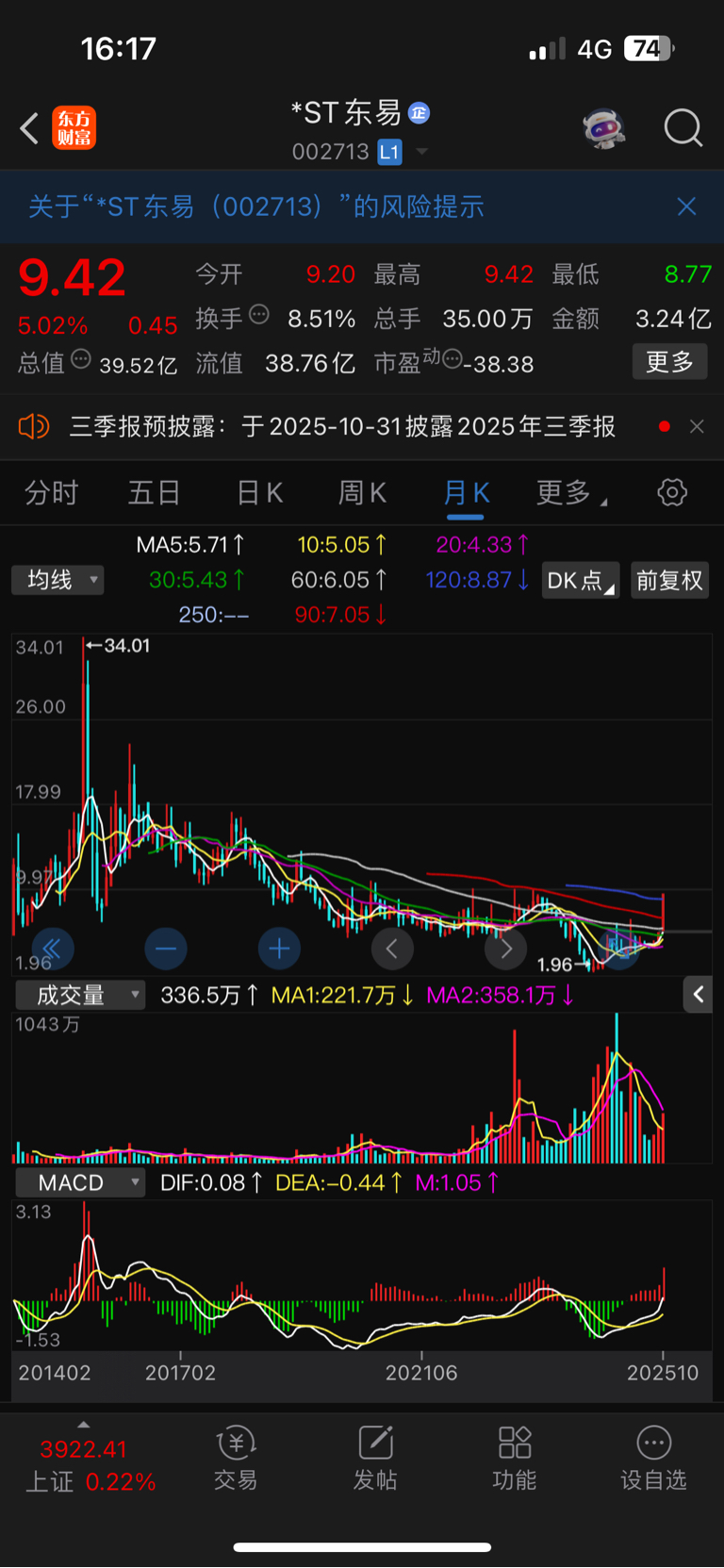Screen dimensions: 724x1568
Task: Open the robot assistant avatar
Action: [x=604, y=128]
